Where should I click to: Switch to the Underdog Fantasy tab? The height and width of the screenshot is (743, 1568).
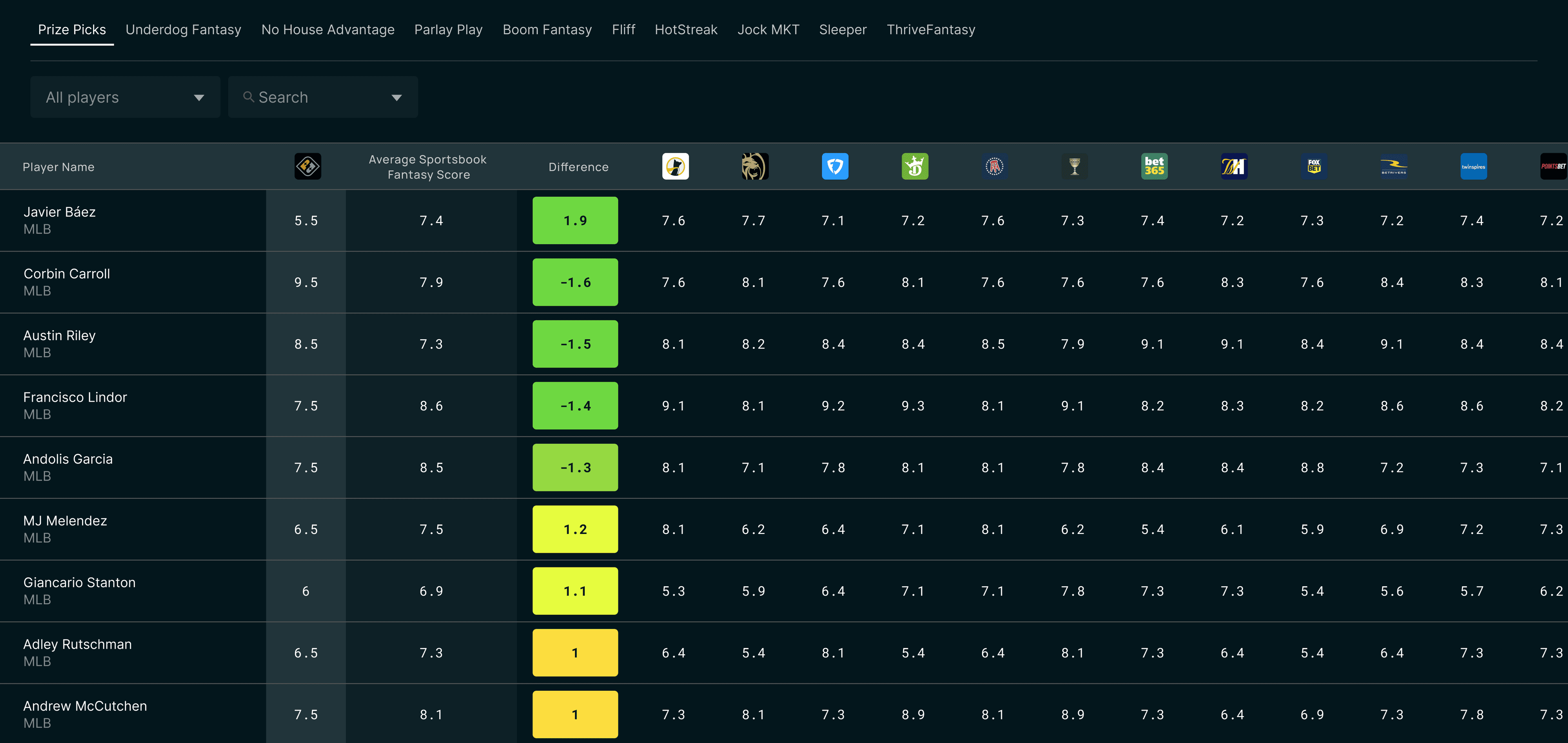click(x=183, y=29)
